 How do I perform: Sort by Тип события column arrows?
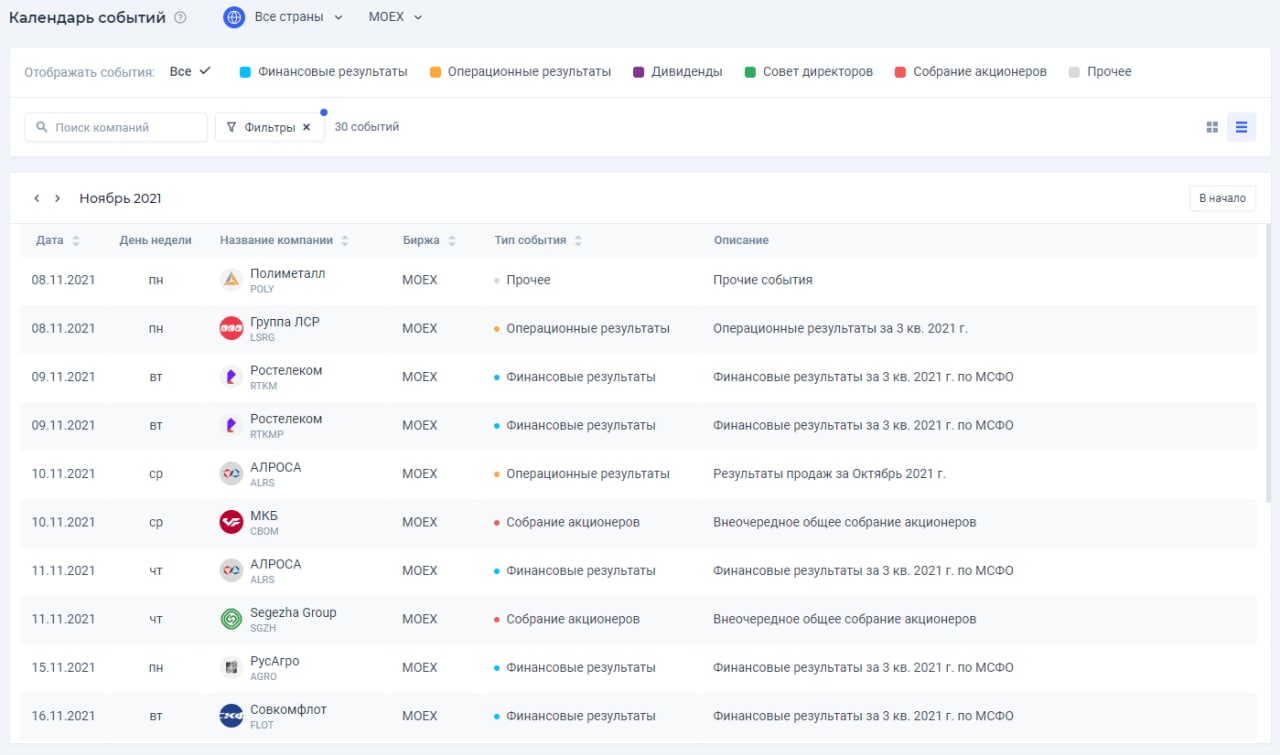(x=578, y=241)
